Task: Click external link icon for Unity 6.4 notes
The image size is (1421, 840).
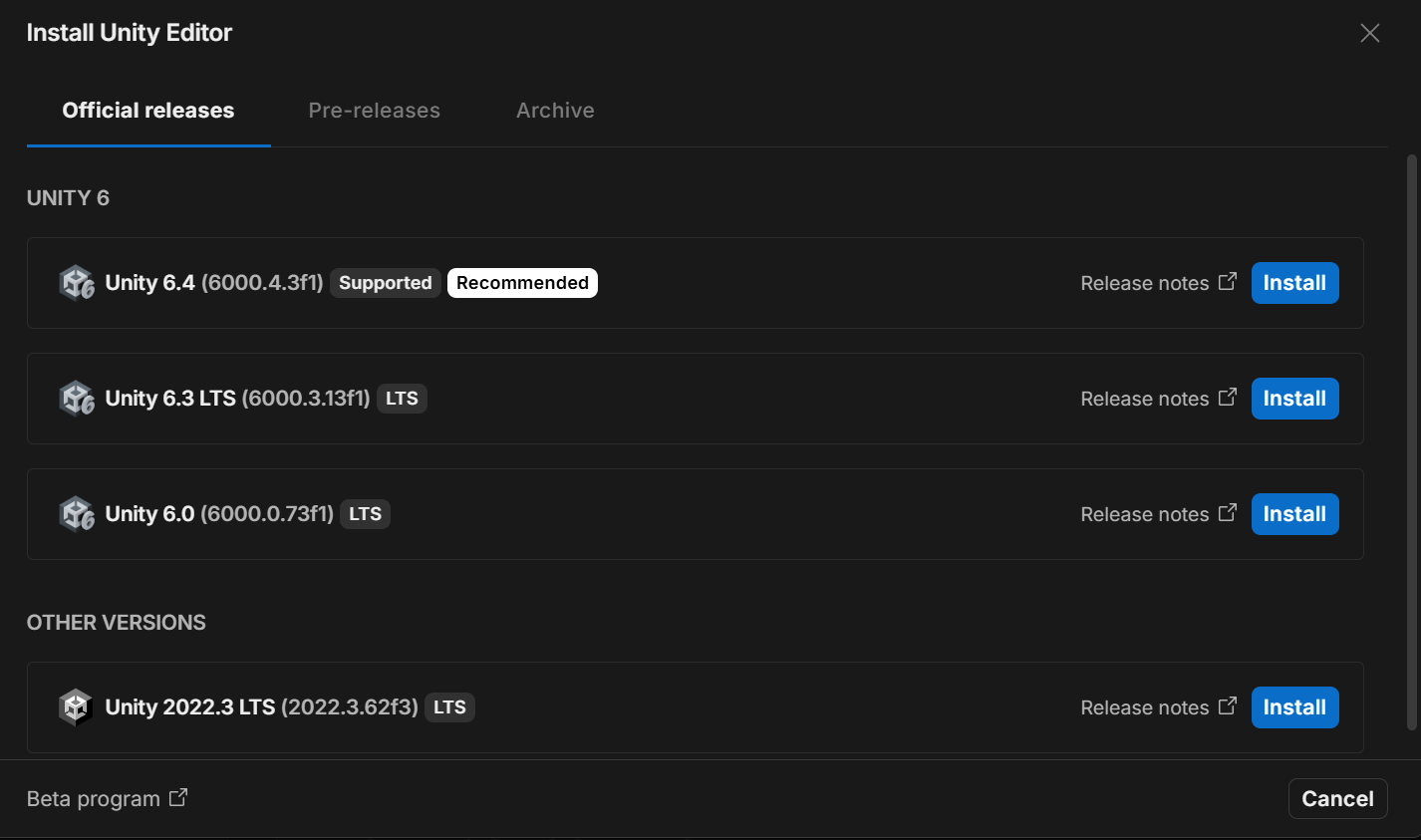Action: coord(1228,282)
